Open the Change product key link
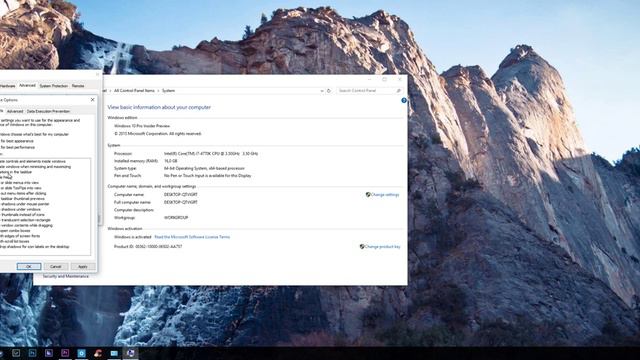Image resolution: width=640 pixels, height=360 pixels. [382, 247]
